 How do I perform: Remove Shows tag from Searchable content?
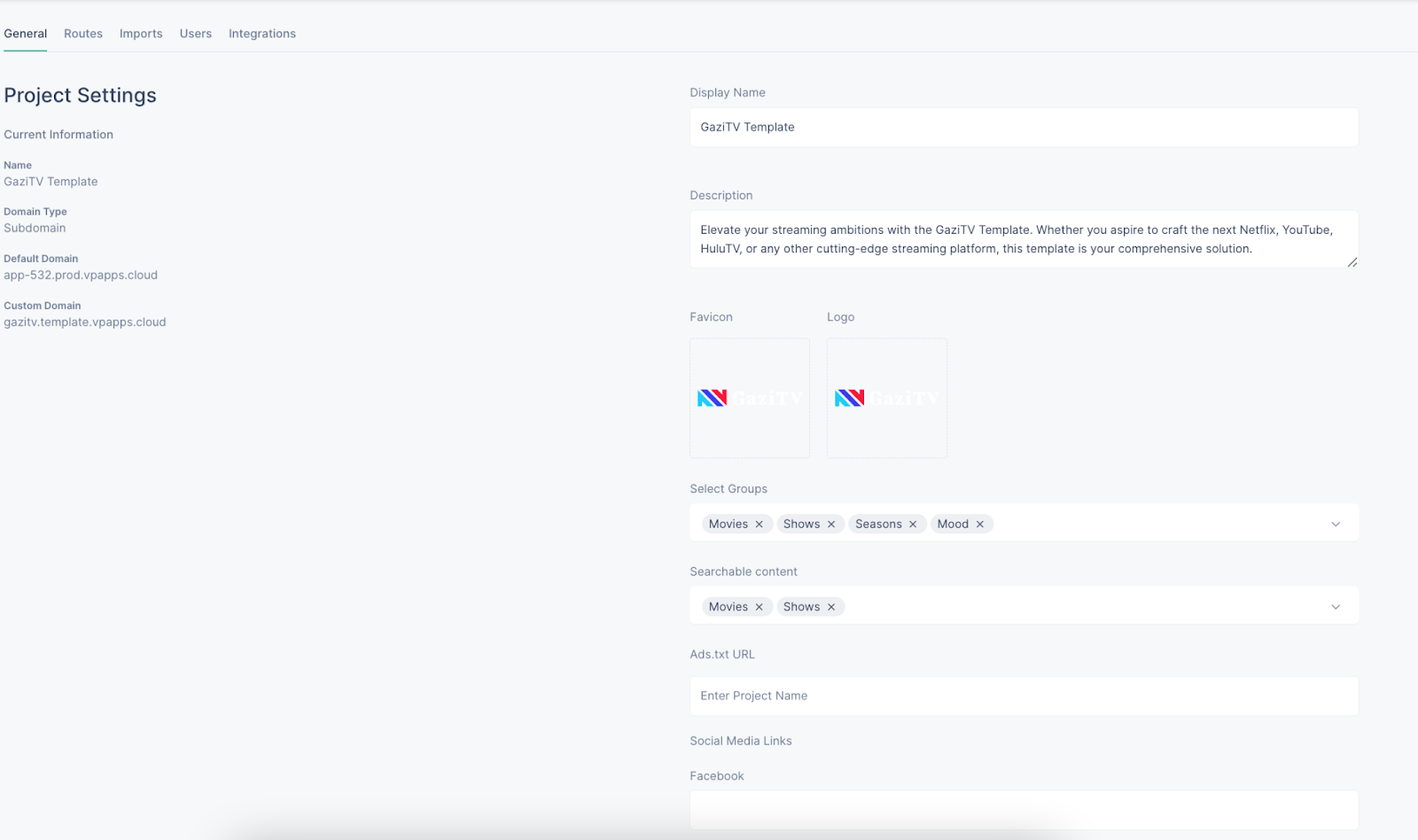(831, 607)
